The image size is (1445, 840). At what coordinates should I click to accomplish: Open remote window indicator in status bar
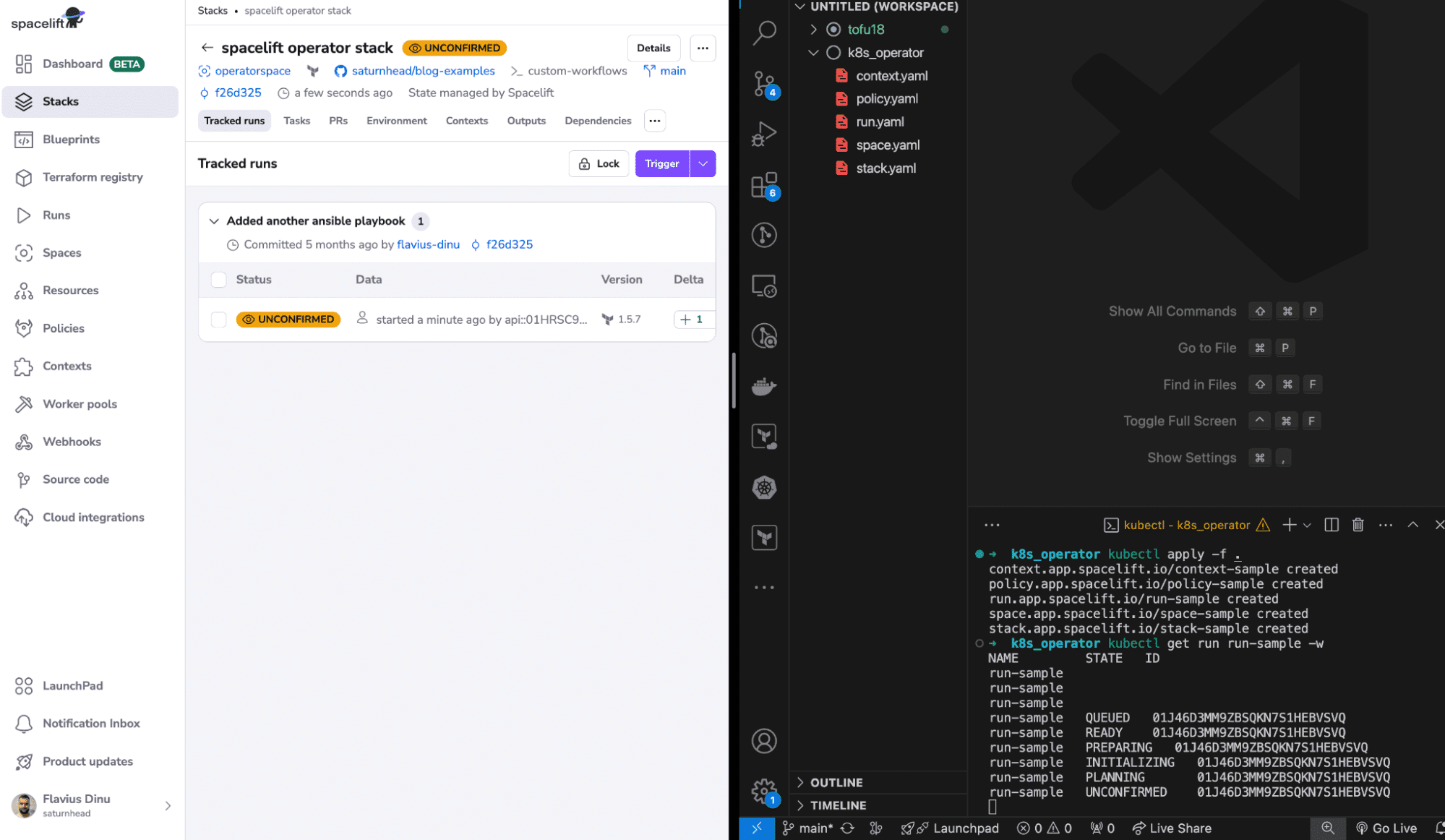click(x=757, y=828)
